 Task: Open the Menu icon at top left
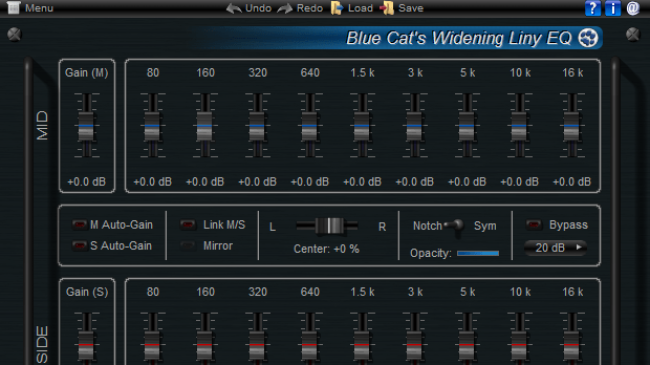click(x=13, y=8)
